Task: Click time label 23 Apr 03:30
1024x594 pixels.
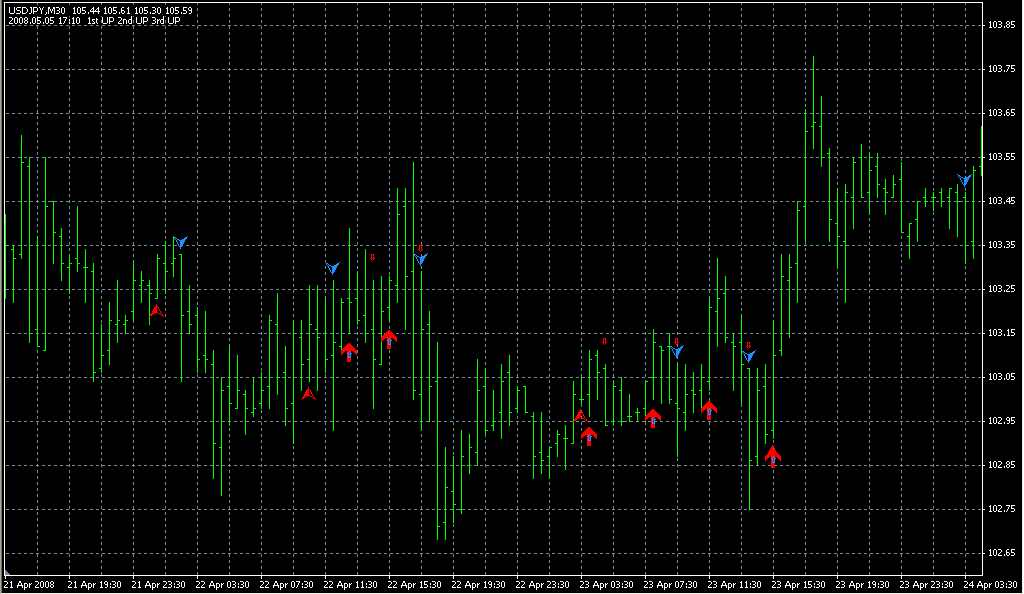Action: [606, 585]
